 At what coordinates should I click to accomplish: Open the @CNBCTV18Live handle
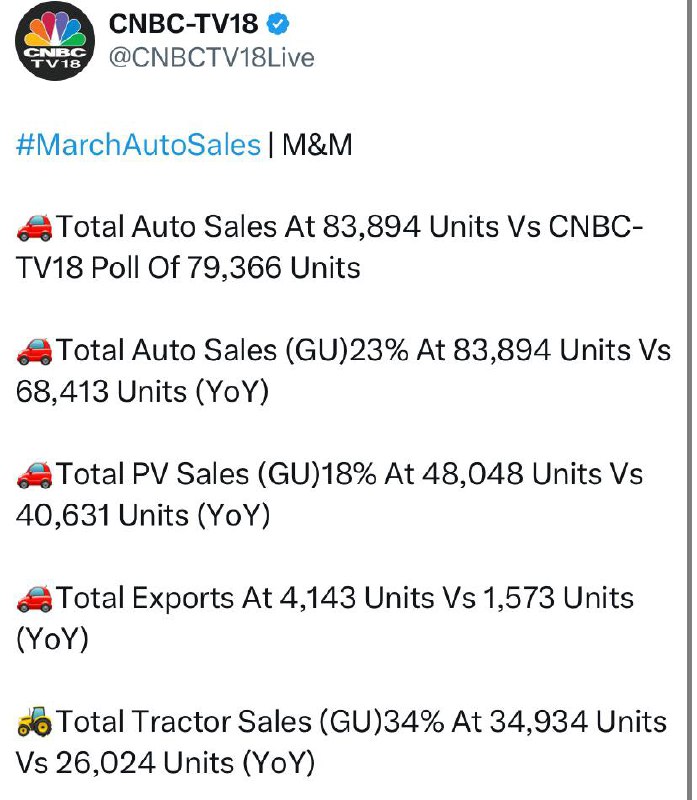[211, 58]
